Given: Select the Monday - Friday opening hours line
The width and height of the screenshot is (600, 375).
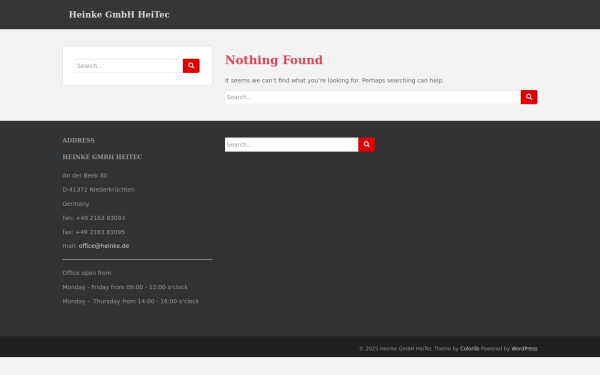Looking at the screenshot, I should pyautogui.click(x=125, y=287).
